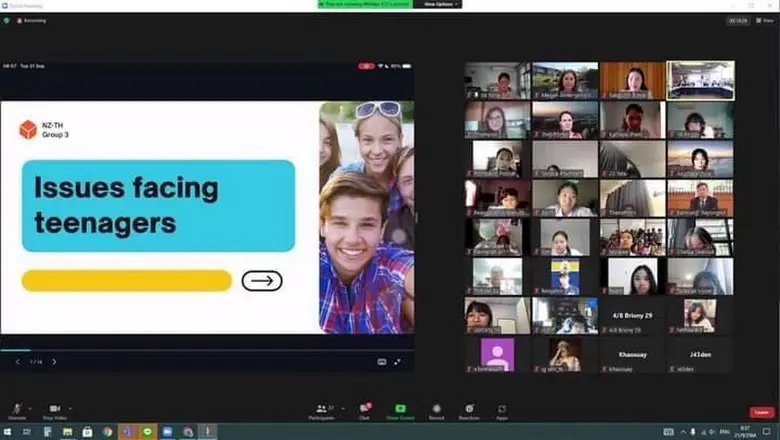Go to next slide with right chevron
Screen dimensions: 780x440
(54, 361)
